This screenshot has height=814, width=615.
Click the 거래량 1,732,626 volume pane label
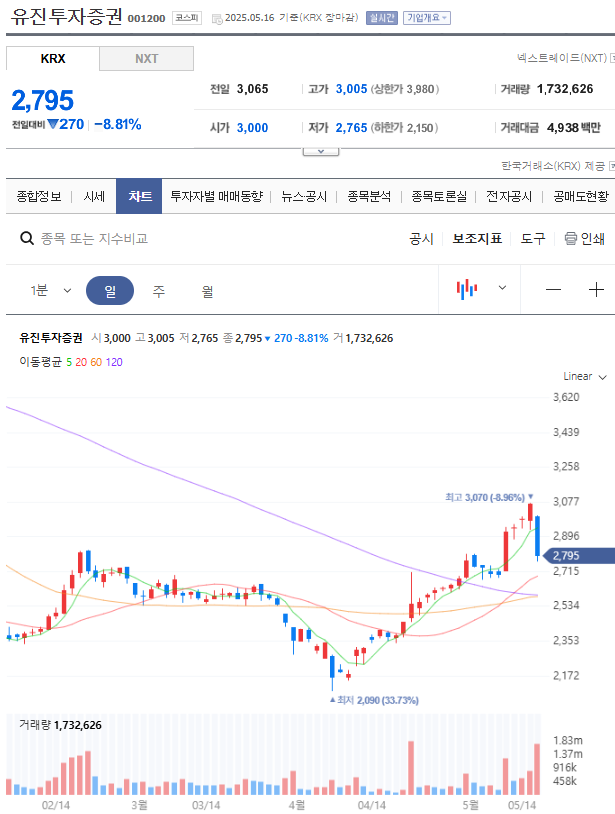(x=60, y=725)
